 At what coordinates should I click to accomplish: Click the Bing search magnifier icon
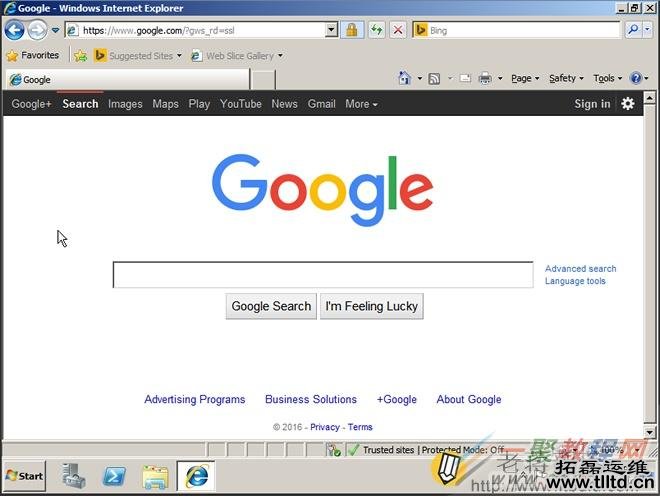[632, 30]
